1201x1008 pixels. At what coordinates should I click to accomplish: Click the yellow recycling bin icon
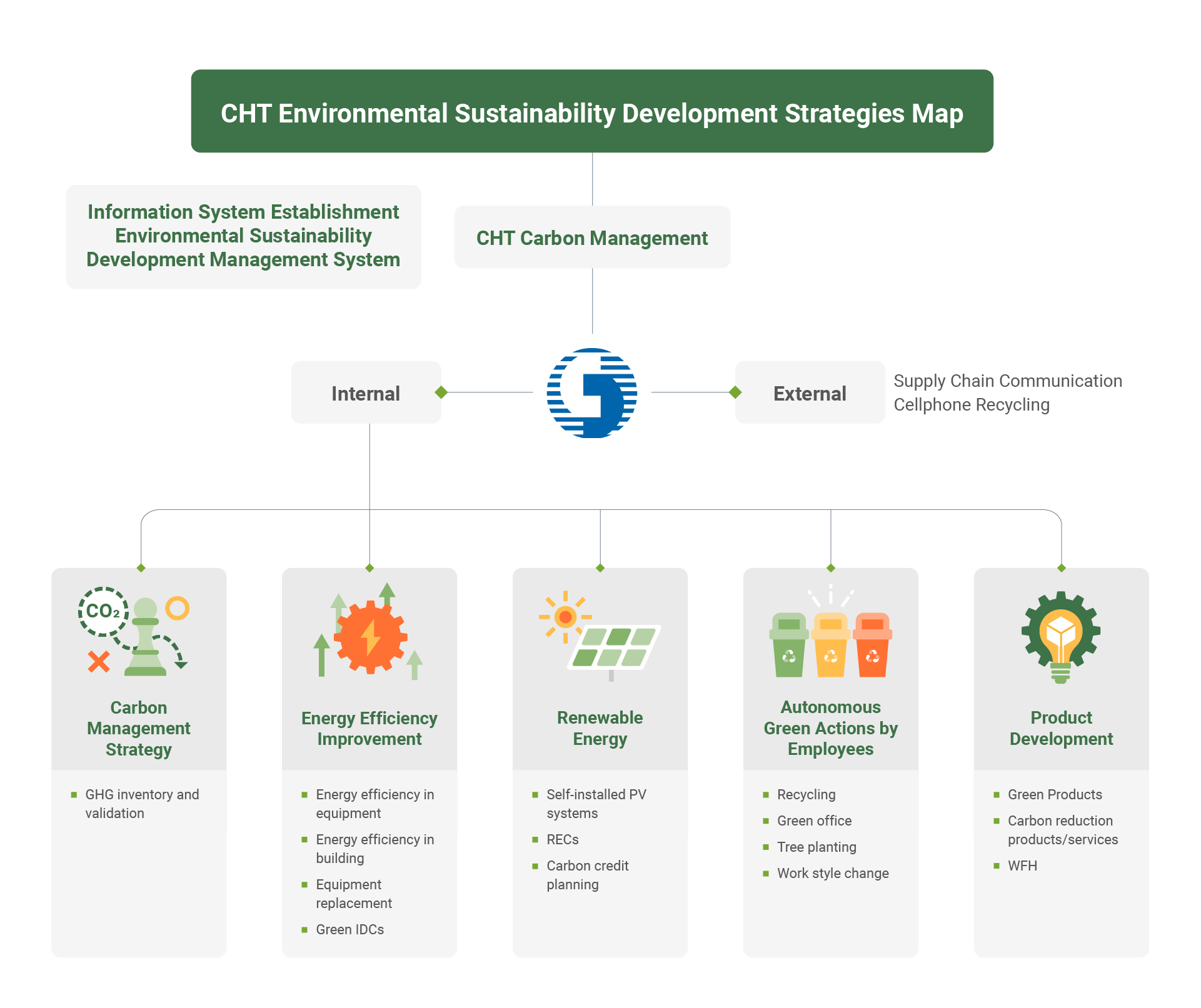coord(831,644)
